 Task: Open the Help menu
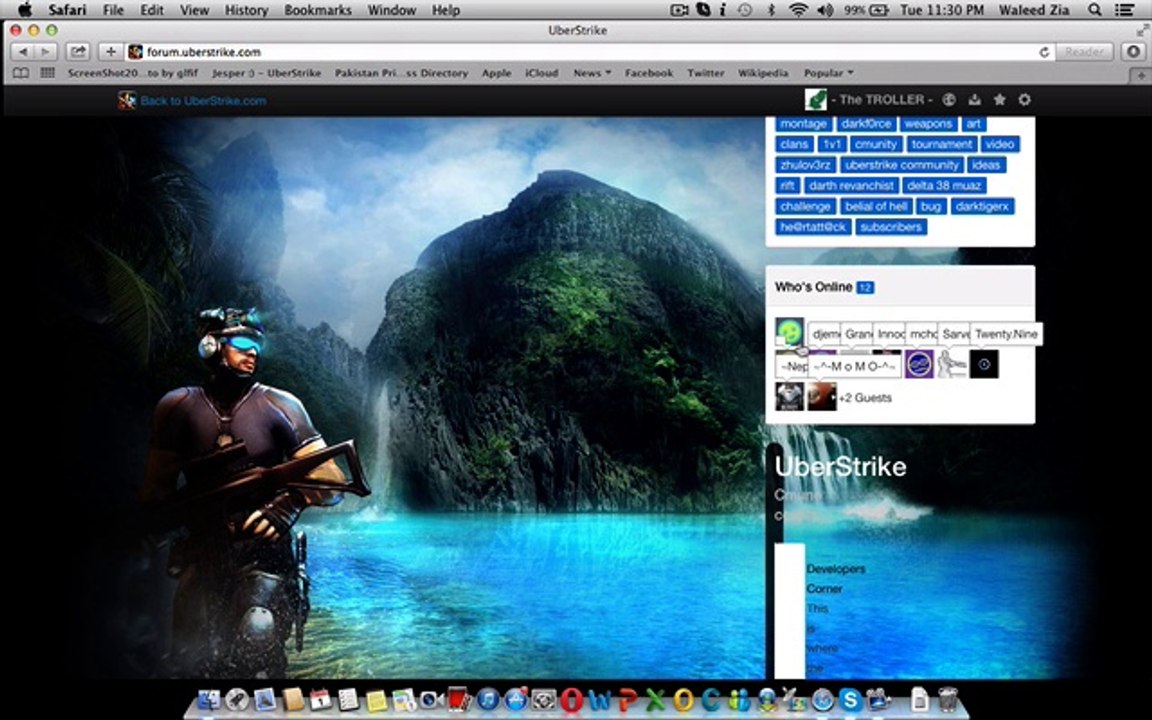[445, 10]
